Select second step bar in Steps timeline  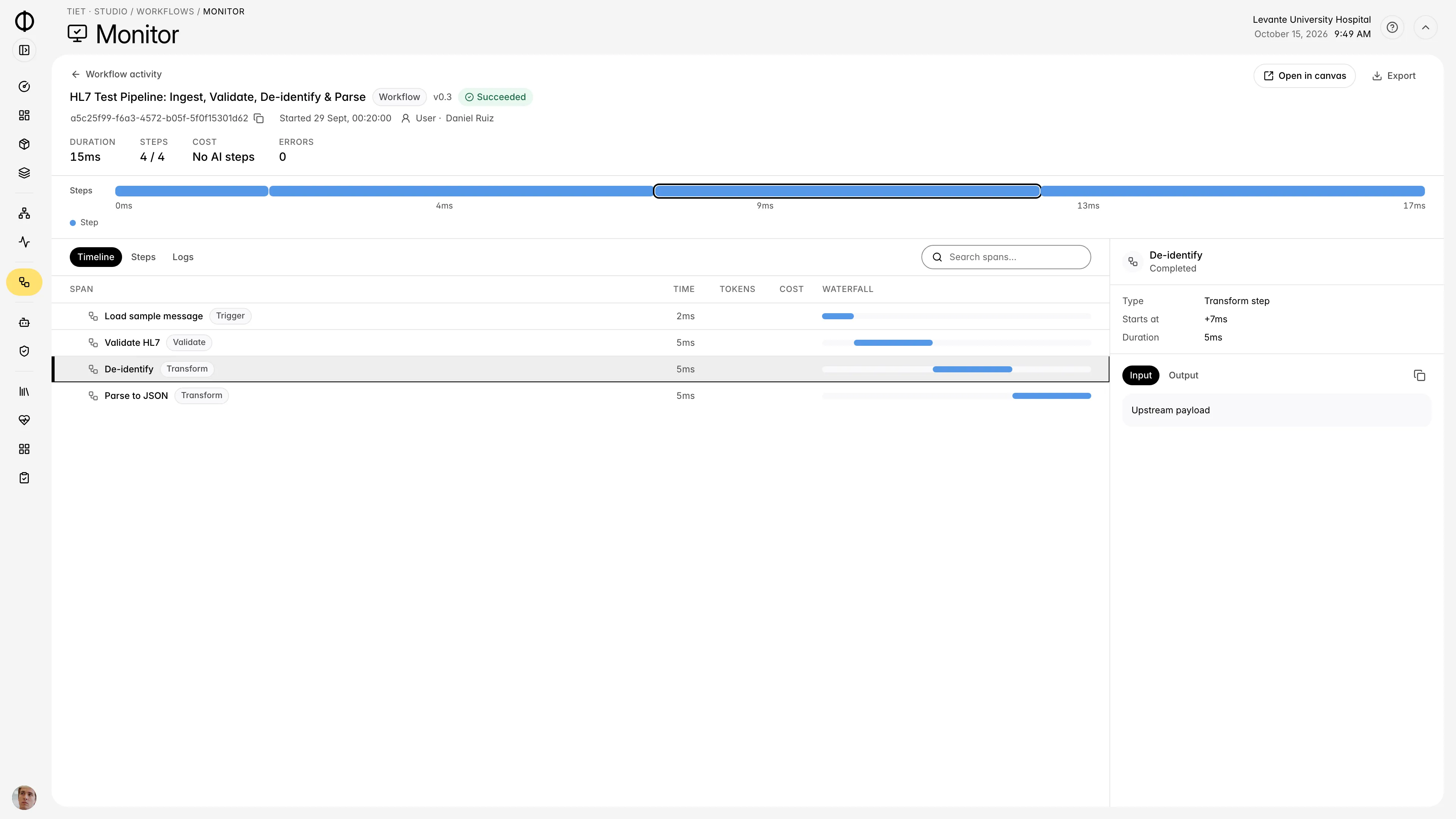(461, 191)
